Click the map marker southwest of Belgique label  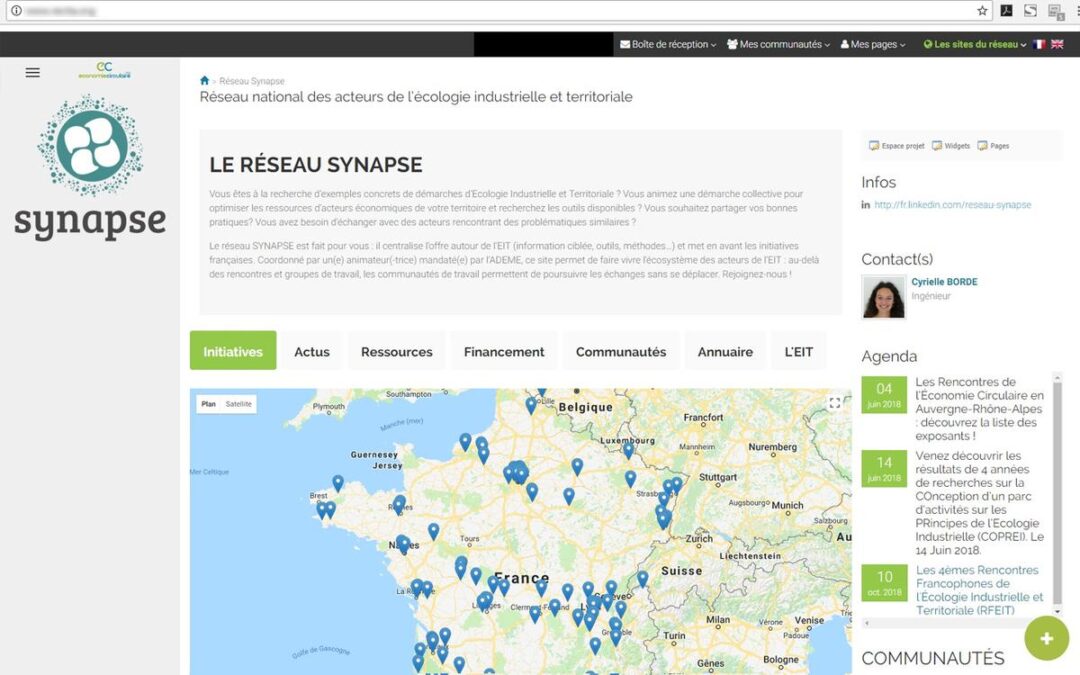tap(531, 406)
